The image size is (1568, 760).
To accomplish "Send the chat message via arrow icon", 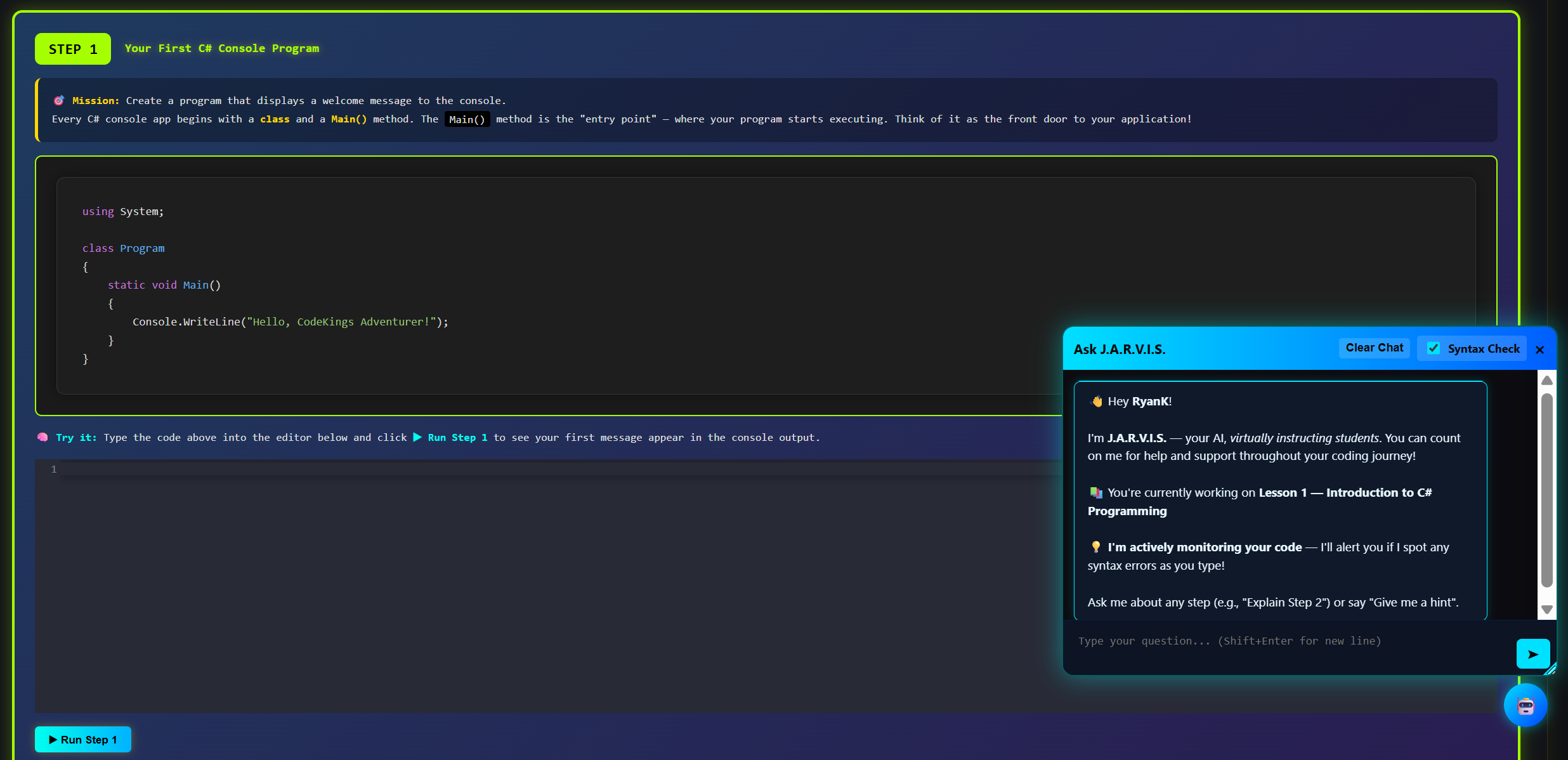I will pos(1532,654).
